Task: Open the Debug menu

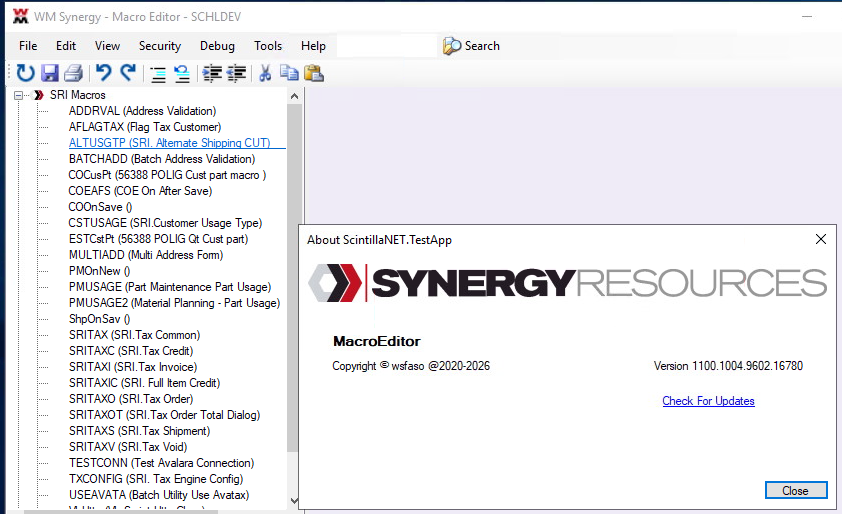Action: coord(217,46)
